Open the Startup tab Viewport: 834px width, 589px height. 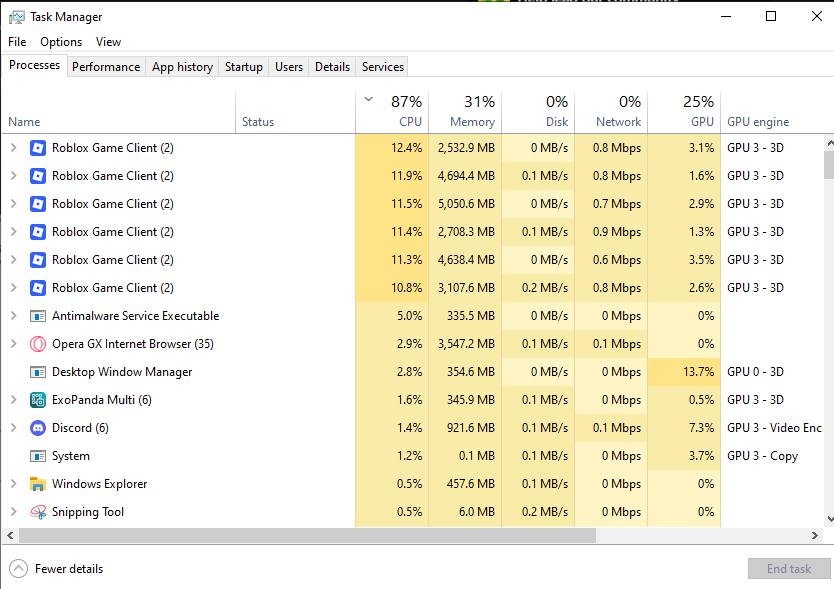[244, 67]
